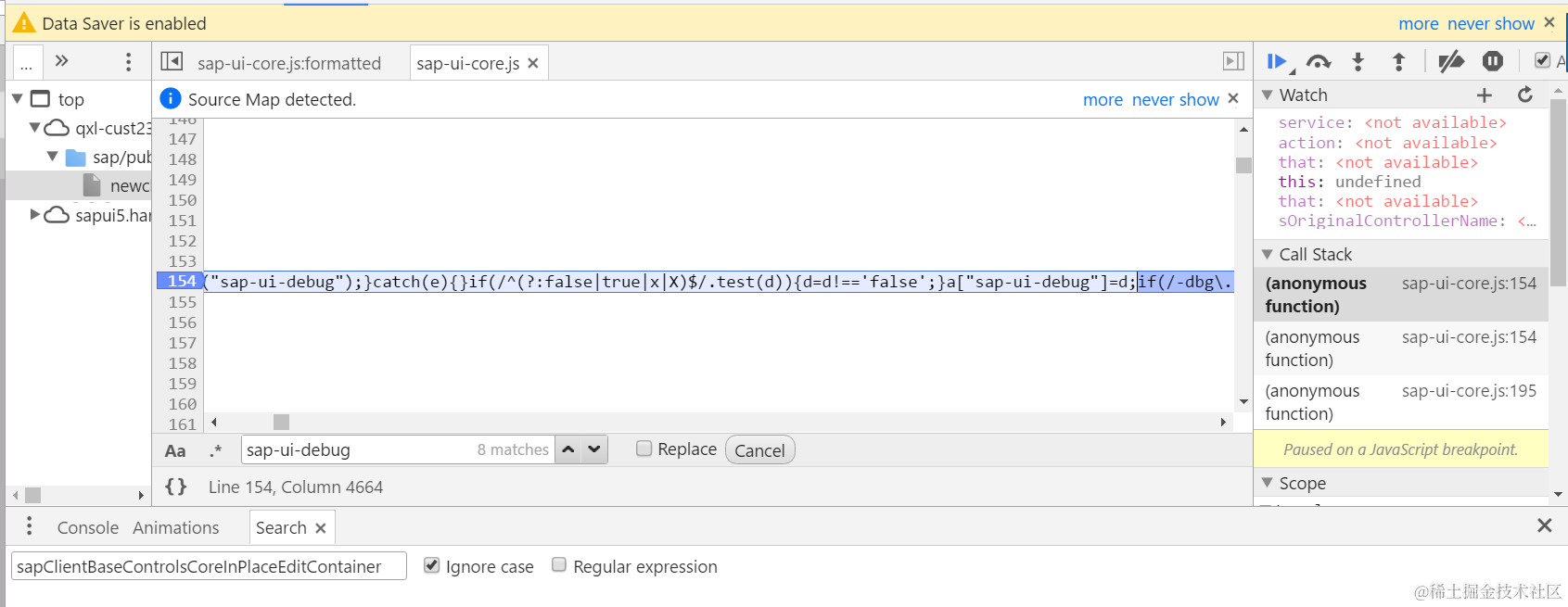Enable Regular expression checkbox

click(559, 565)
